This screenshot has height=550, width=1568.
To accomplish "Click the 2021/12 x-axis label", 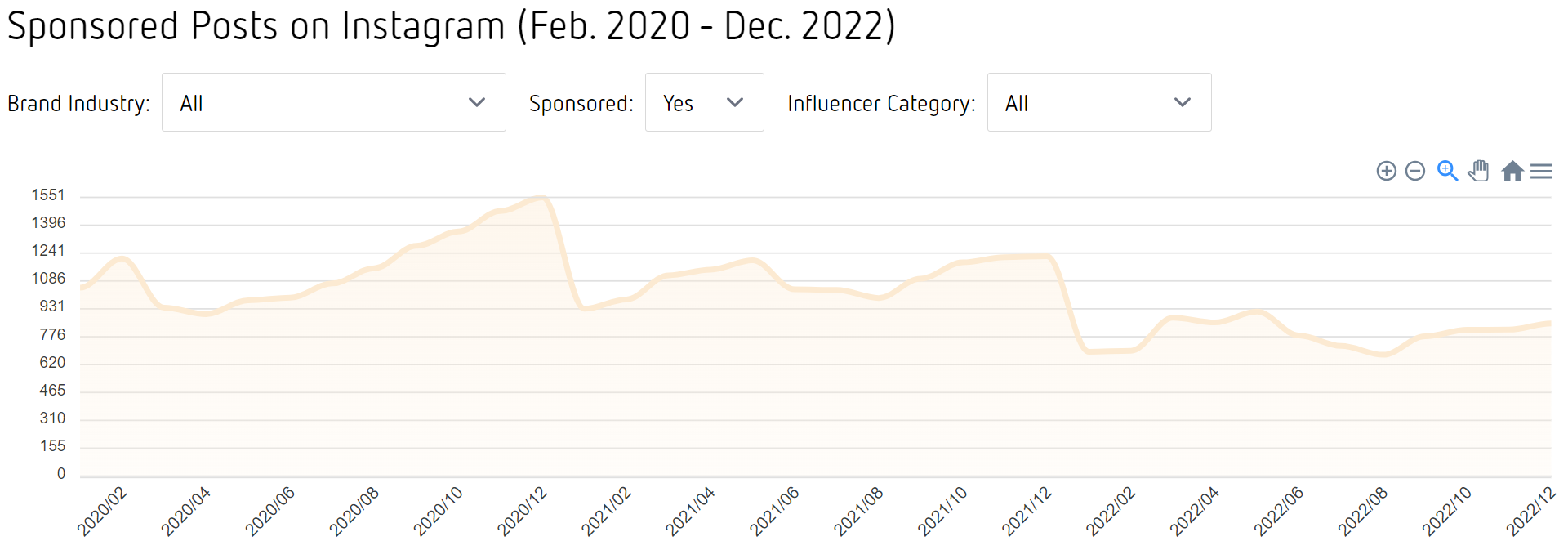I will pos(1027,512).
